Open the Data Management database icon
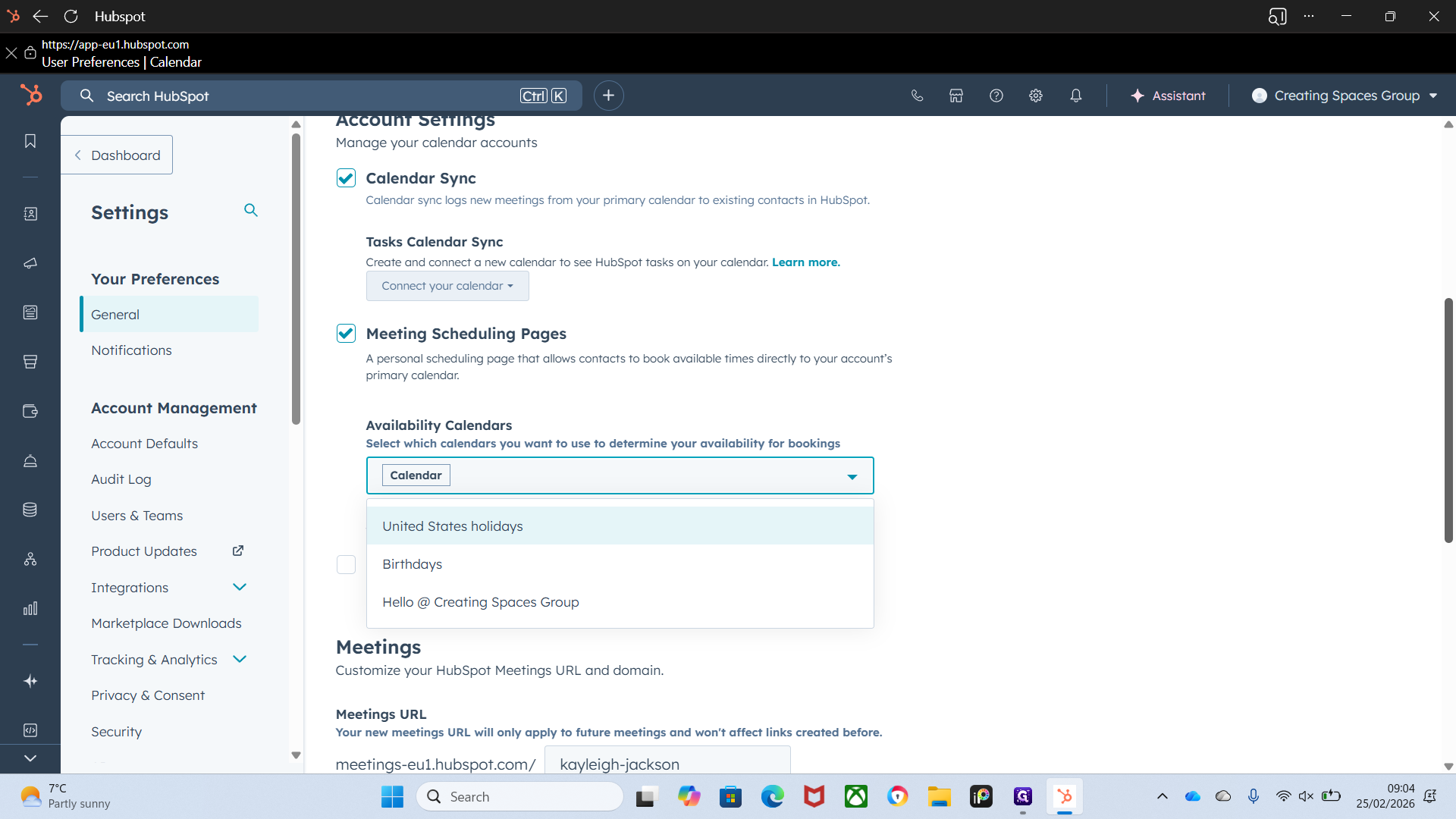Viewport: 1456px width, 819px height. (x=30, y=510)
